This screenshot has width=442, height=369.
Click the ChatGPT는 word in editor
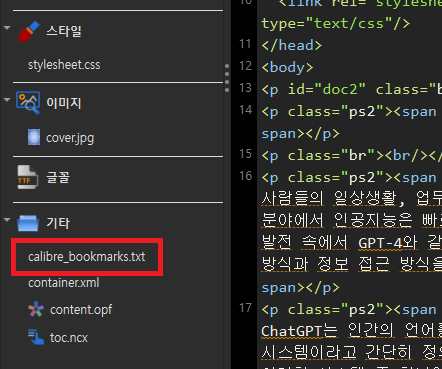pyautogui.click(x=299, y=331)
